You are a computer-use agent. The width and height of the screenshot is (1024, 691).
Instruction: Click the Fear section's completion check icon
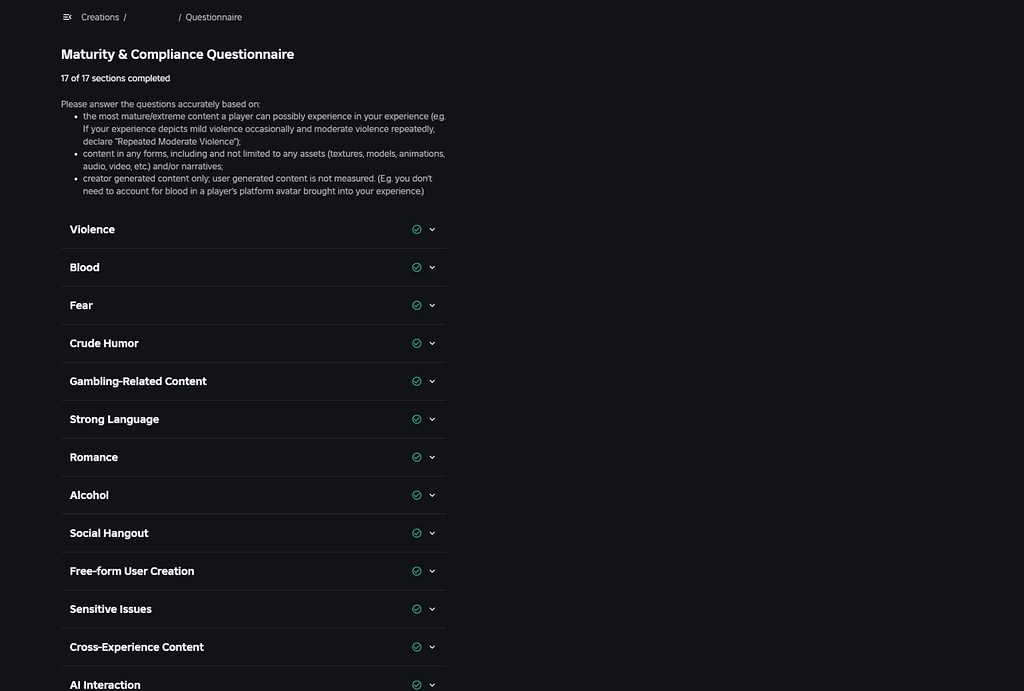tap(416, 305)
